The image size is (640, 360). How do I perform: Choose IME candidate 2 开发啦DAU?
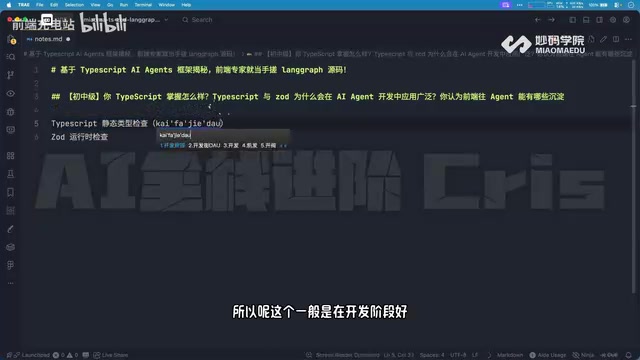point(204,145)
